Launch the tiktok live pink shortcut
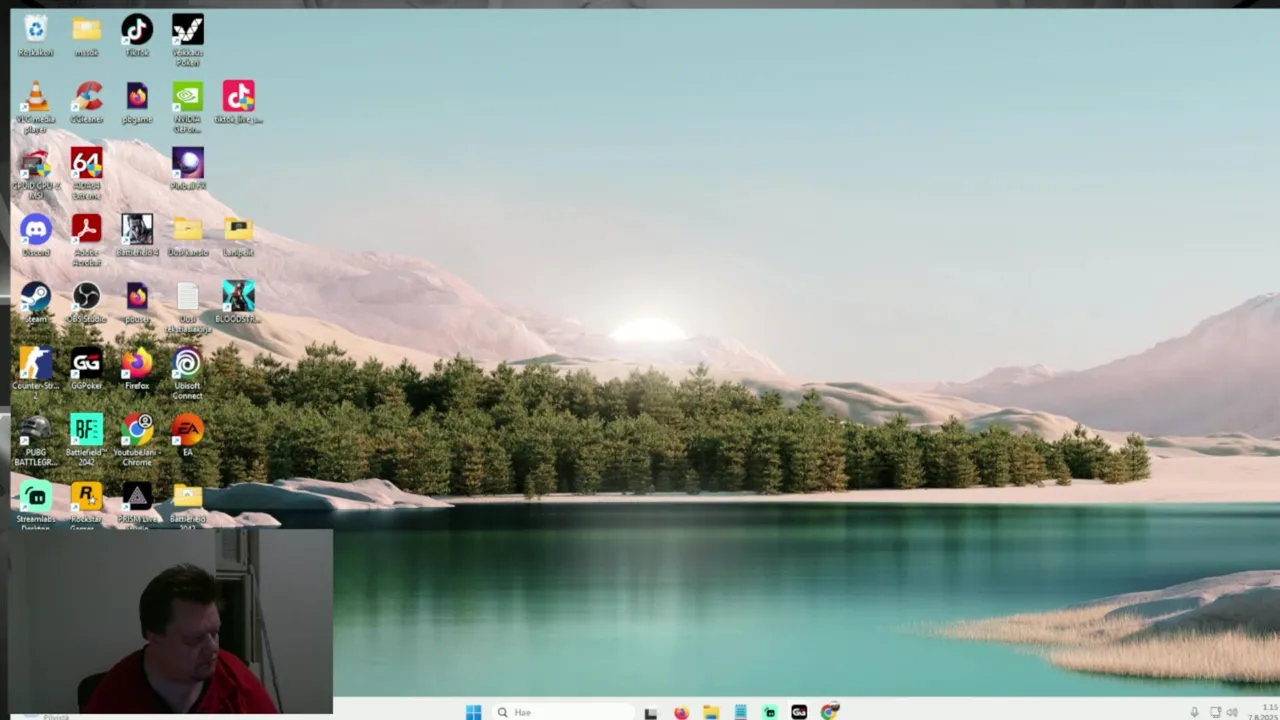1280x720 pixels. [x=238, y=102]
